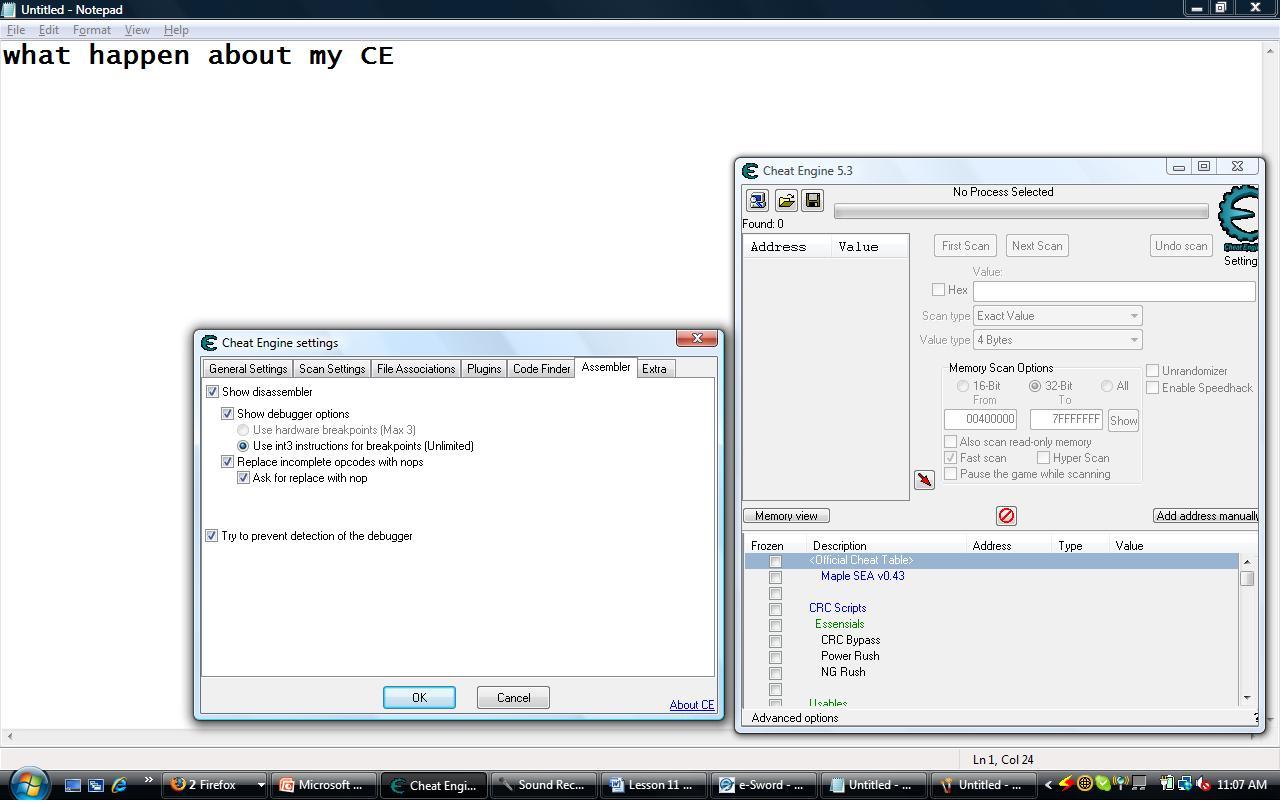Image resolution: width=1280 pixels, height=803 pixels.
Task: Select Use hardware breakpoints (Max 3)
Action: click(243, 430)
